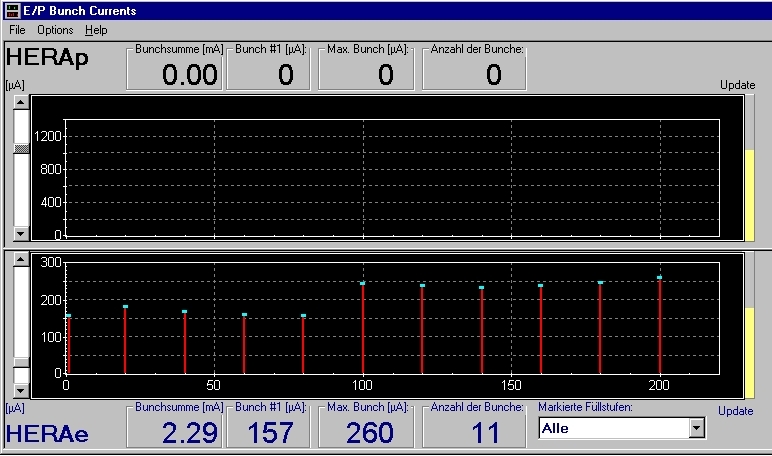Click the 150 x-axis label in HERAe chart
This screenshot has width=772, height=456.
[x=511, y=385]
